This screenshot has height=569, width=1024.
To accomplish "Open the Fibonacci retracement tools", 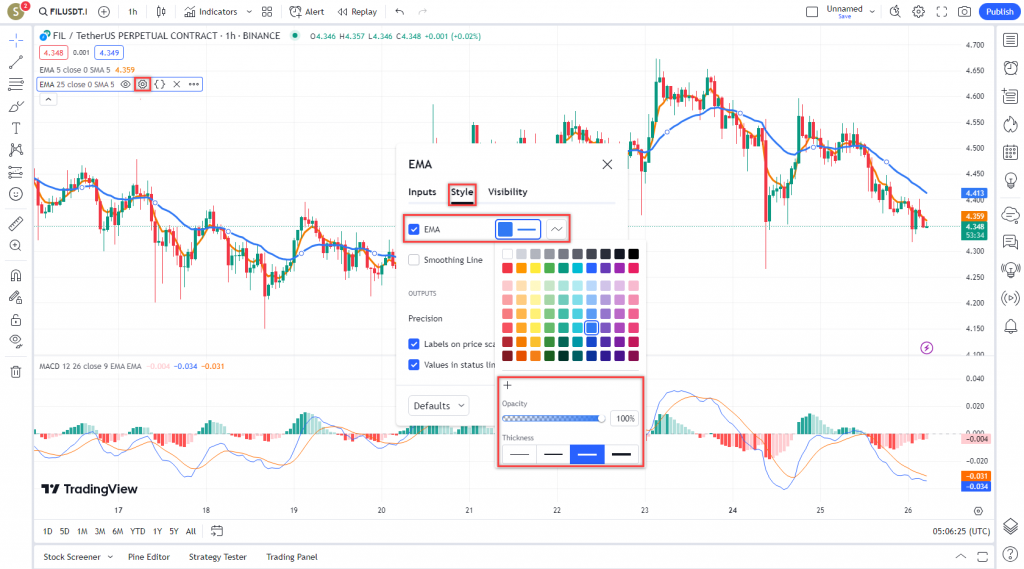I will [x=16, y=84].
